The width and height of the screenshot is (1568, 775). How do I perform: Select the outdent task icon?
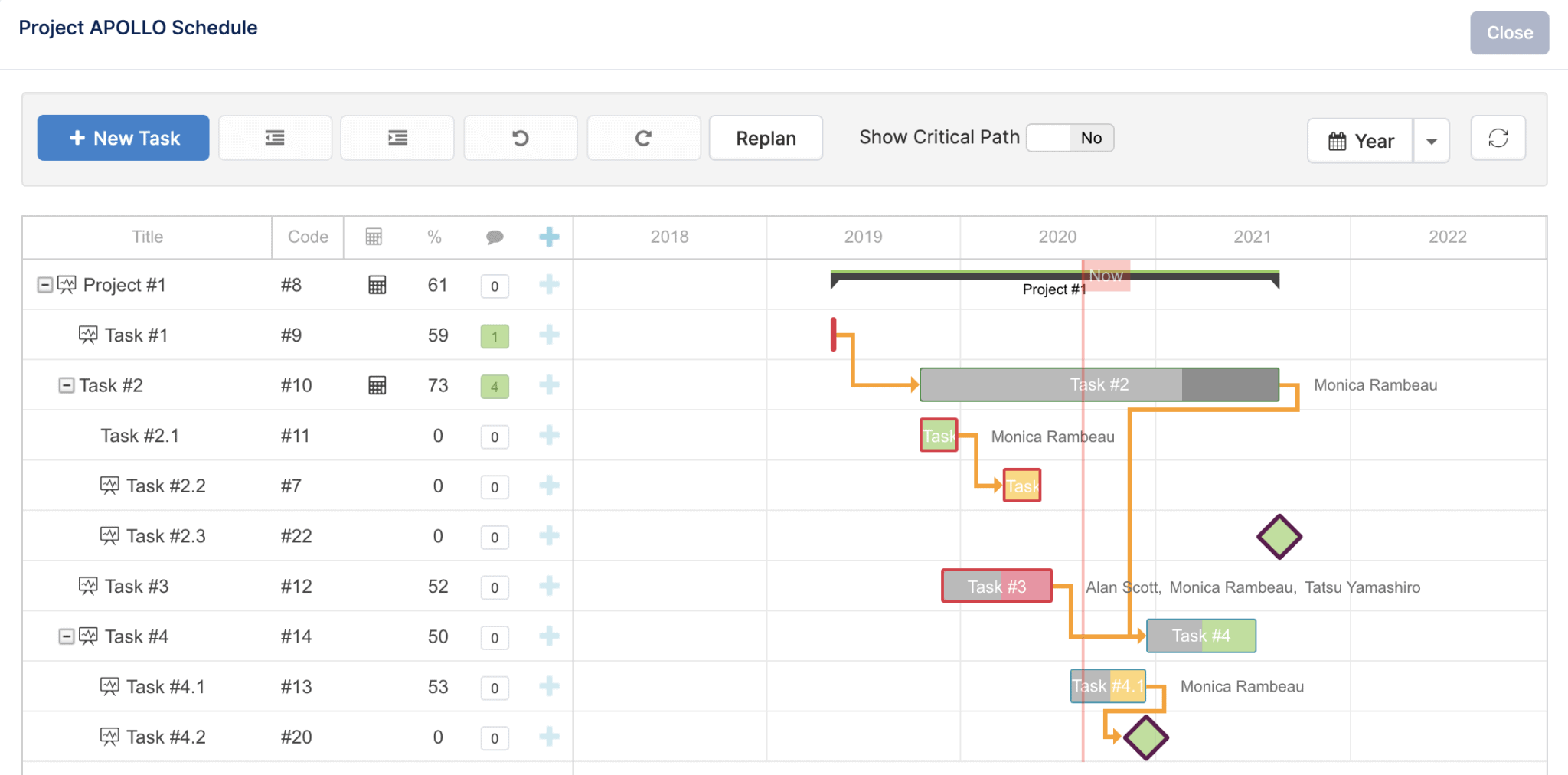click(275, 138)
